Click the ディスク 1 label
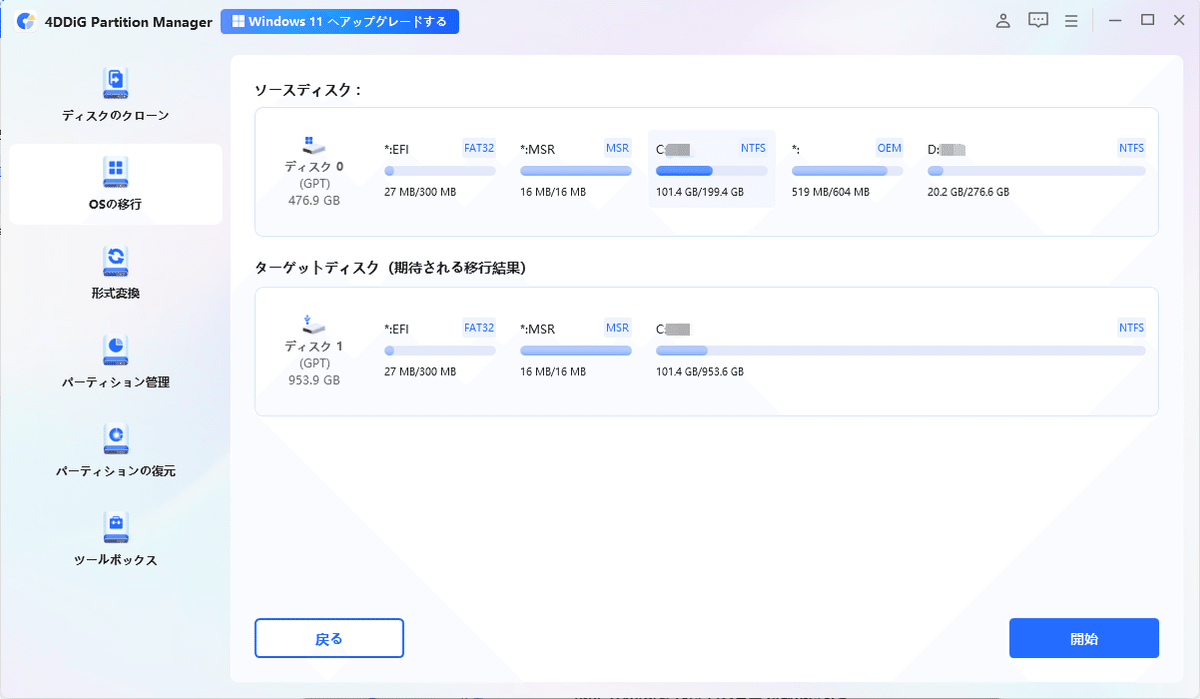 tap(313, 347)
